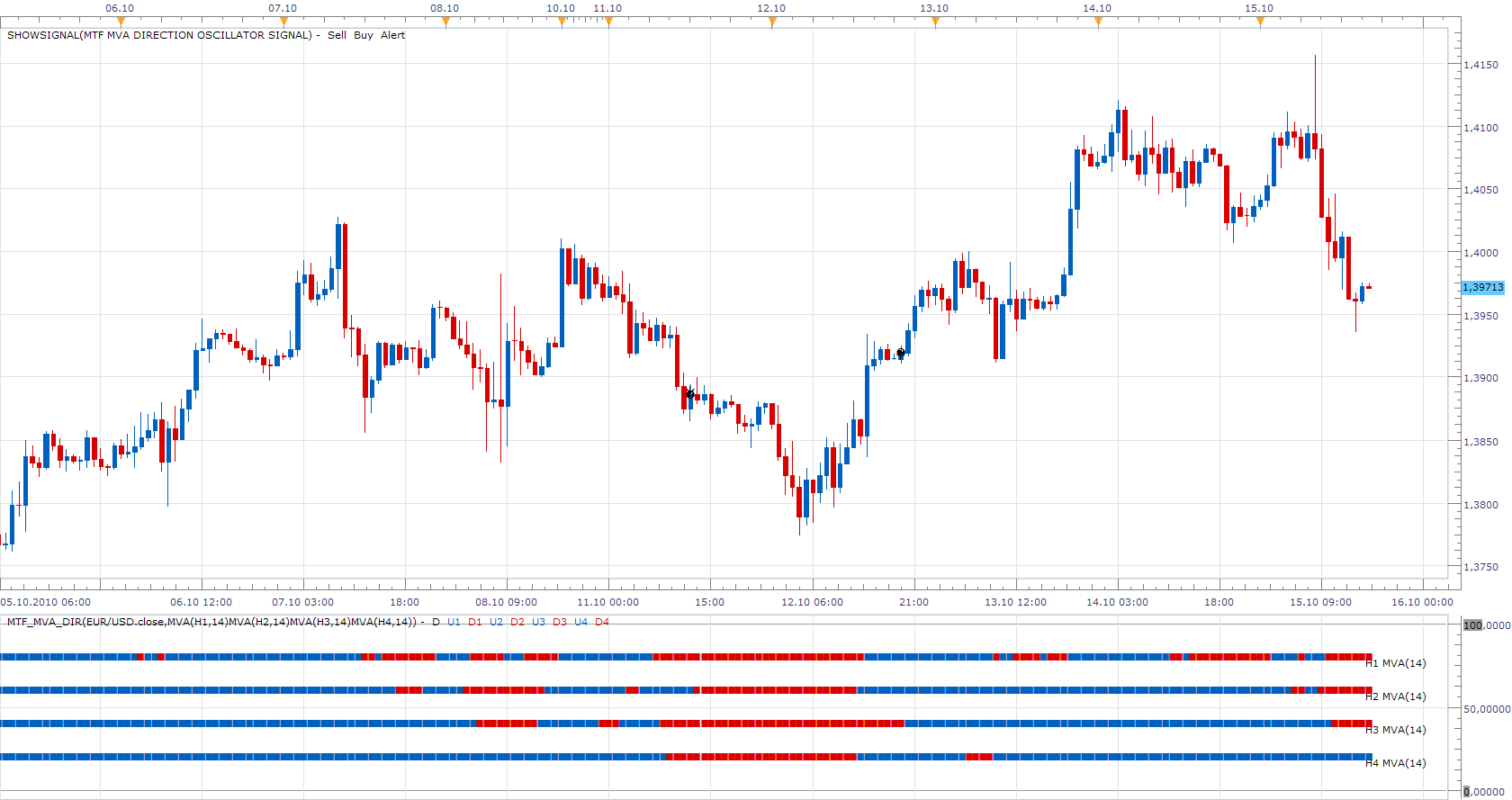Click the current price tag 1,39713
1512x800 pixels.
pos(1482,287)
